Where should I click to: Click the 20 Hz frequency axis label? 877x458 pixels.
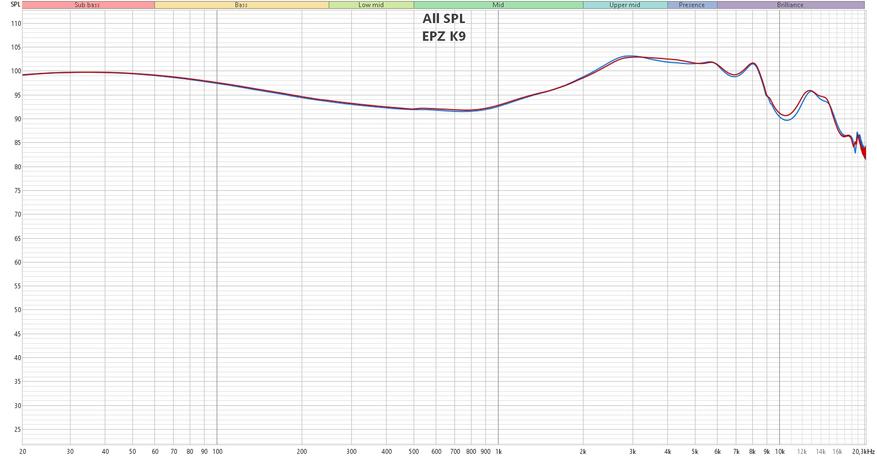click(x=22, y=451)
